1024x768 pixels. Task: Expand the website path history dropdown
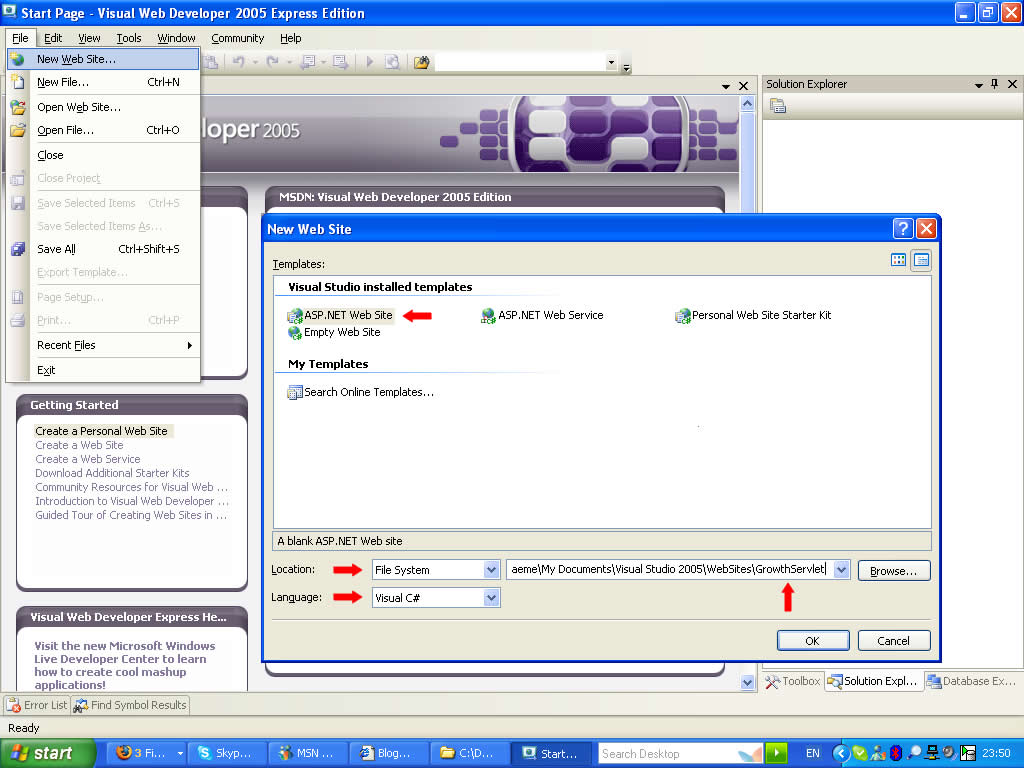click(x=841, y=570)
